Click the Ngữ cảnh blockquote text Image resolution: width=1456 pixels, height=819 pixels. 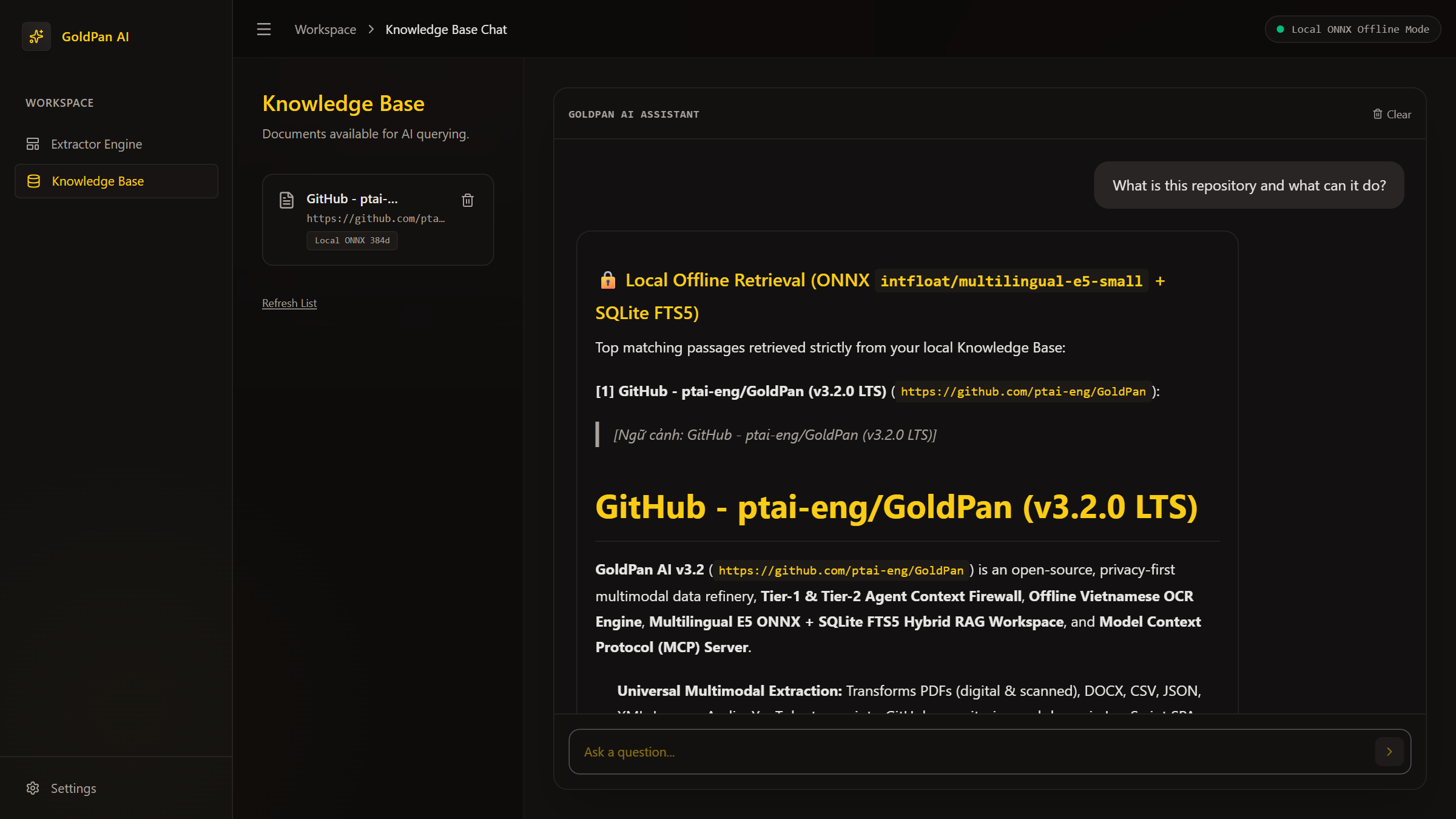[775, 434]
